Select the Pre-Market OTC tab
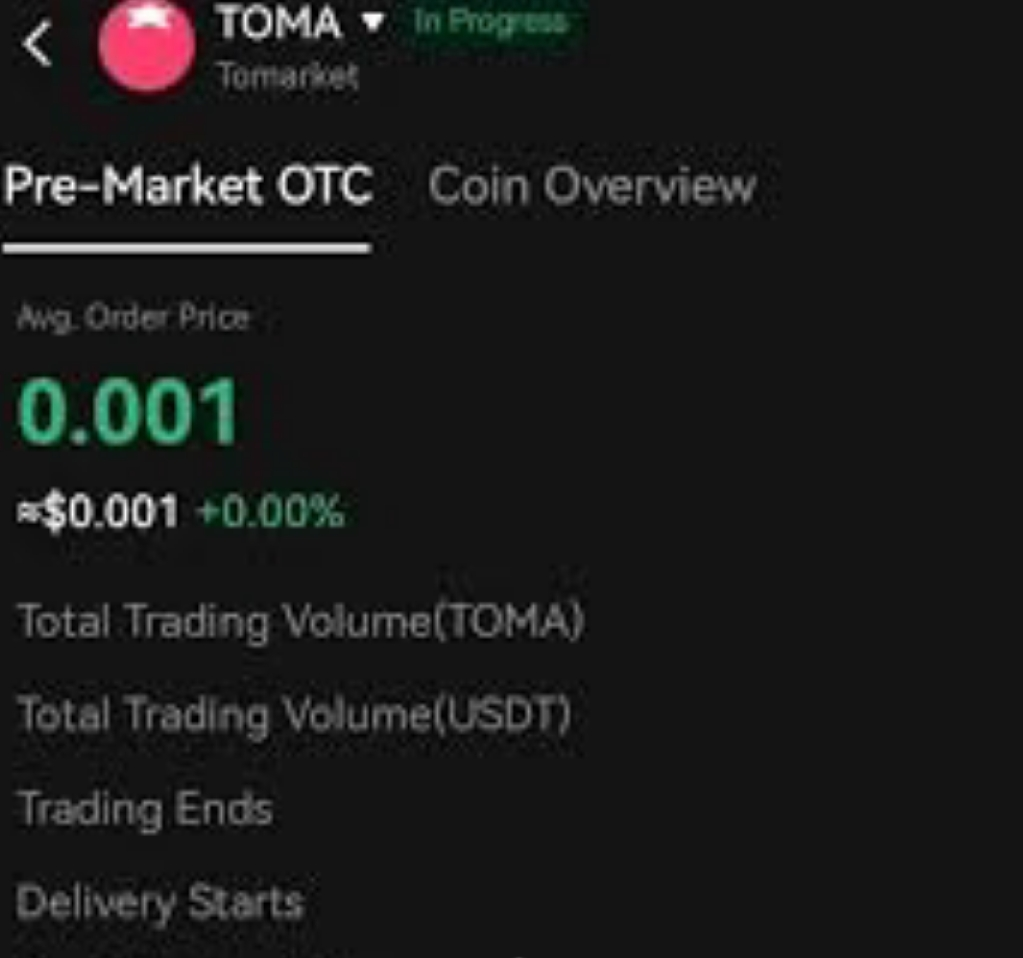The height and width of the screenshot is (958, 1023). click(x=188, y=186)
